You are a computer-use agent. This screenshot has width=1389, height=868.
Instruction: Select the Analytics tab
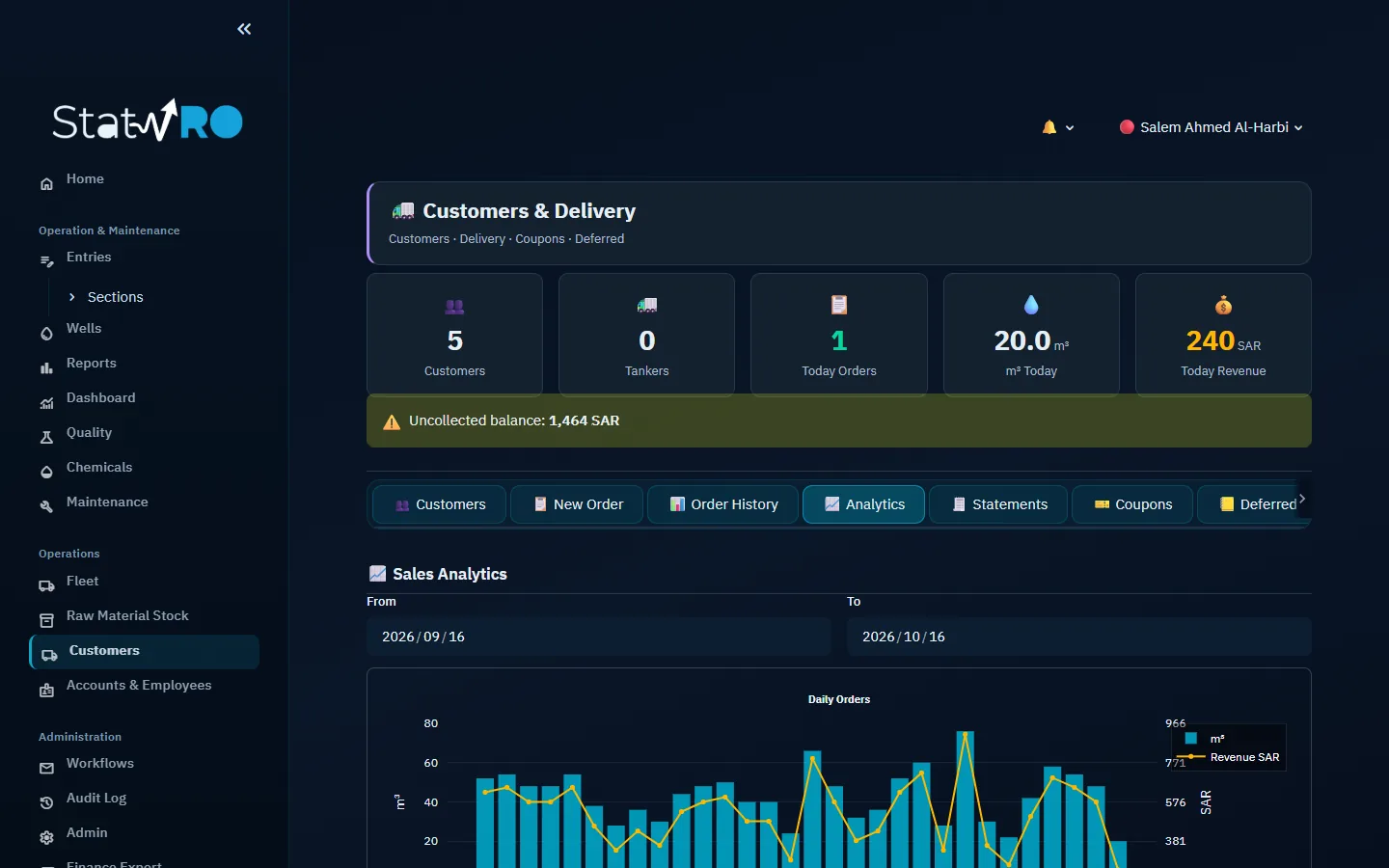pyautogui.click(x=864, y=504)
